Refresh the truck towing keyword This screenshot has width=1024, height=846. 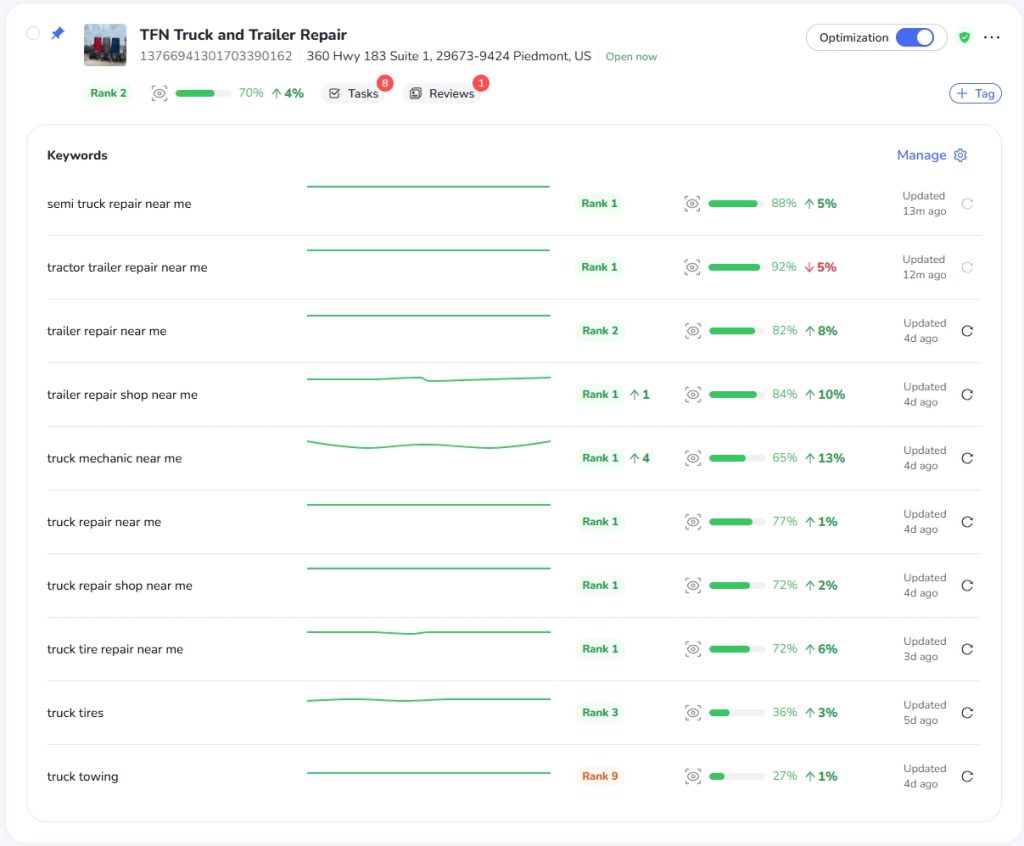tap(967, 776)
